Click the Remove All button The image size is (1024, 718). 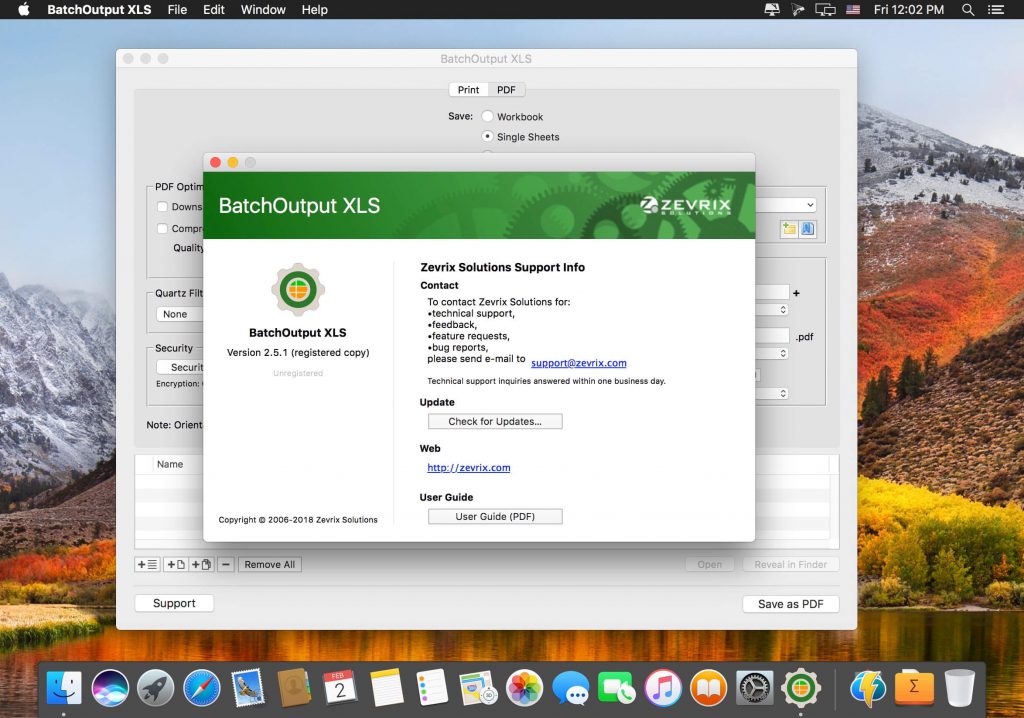[x=269, y=564]
